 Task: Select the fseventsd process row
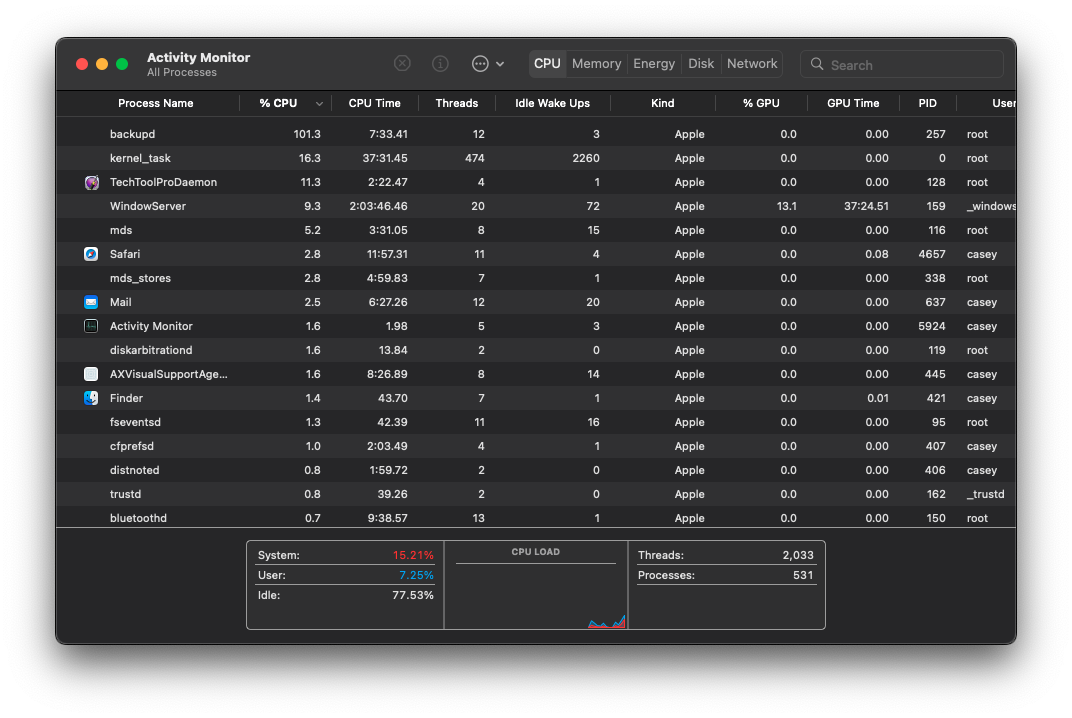pyautogui.click(x=536, y=422)
